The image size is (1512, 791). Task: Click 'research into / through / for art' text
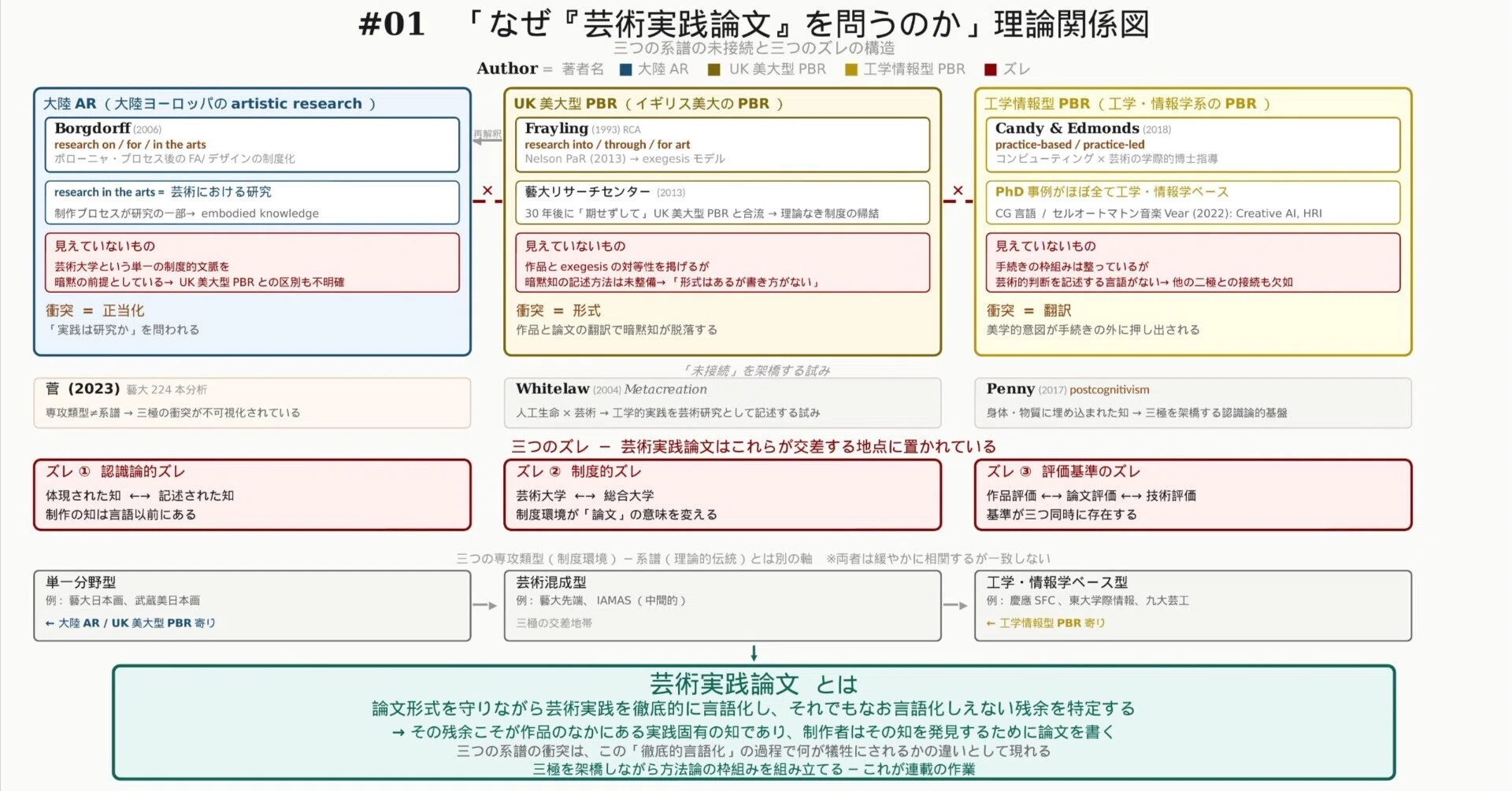click(607, 145)
